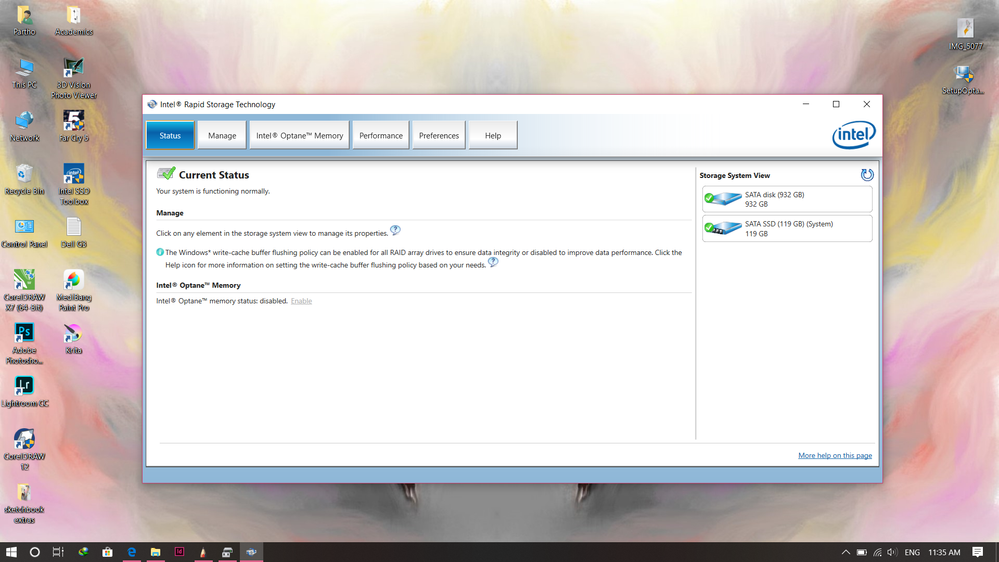
Task: Switch to the Manage tab
Action: click(222, 135)
